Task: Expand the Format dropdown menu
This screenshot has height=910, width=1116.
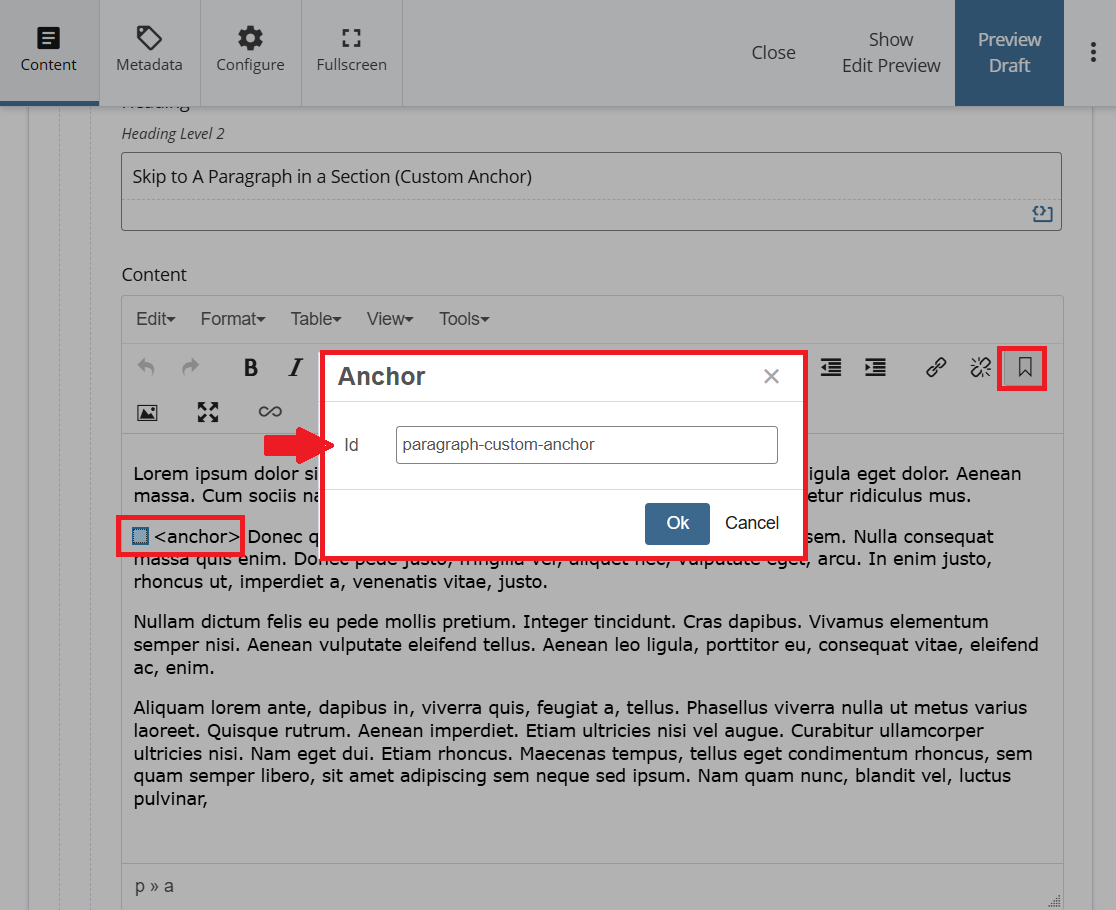Action: click(x=232, y=319)
